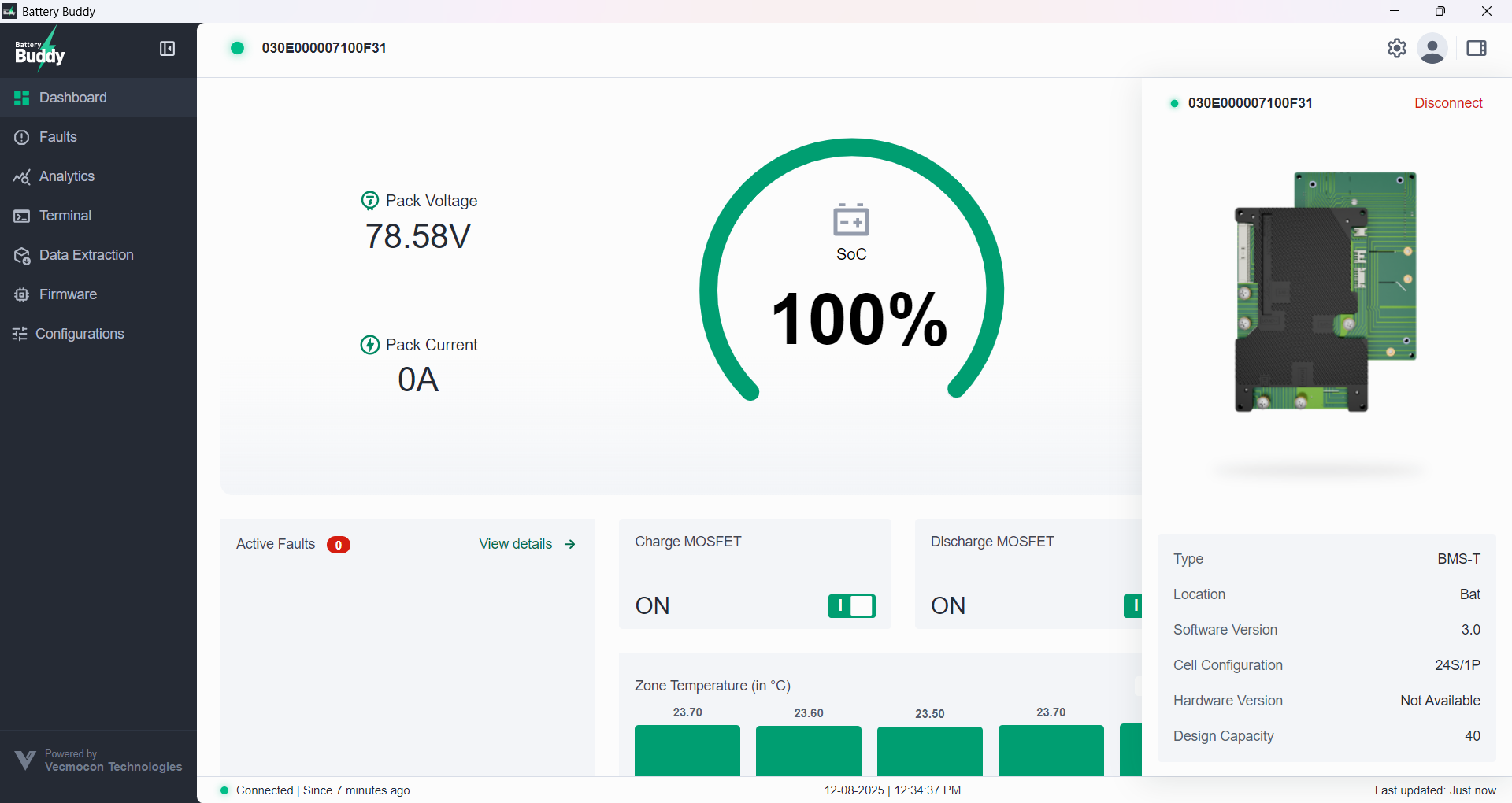Click the BMS board image
This screenshot has height=803, width=1512.
pos(1325,292)
